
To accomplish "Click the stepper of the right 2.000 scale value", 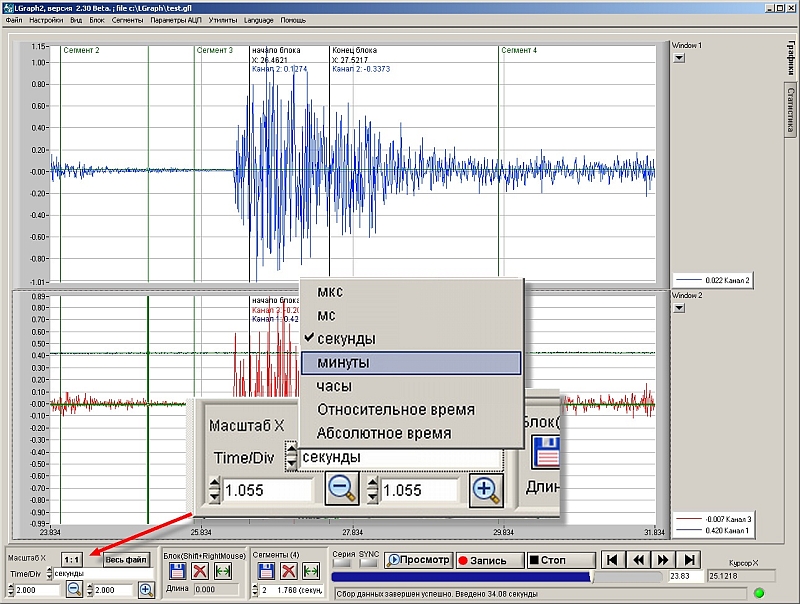I will point(90,590).
